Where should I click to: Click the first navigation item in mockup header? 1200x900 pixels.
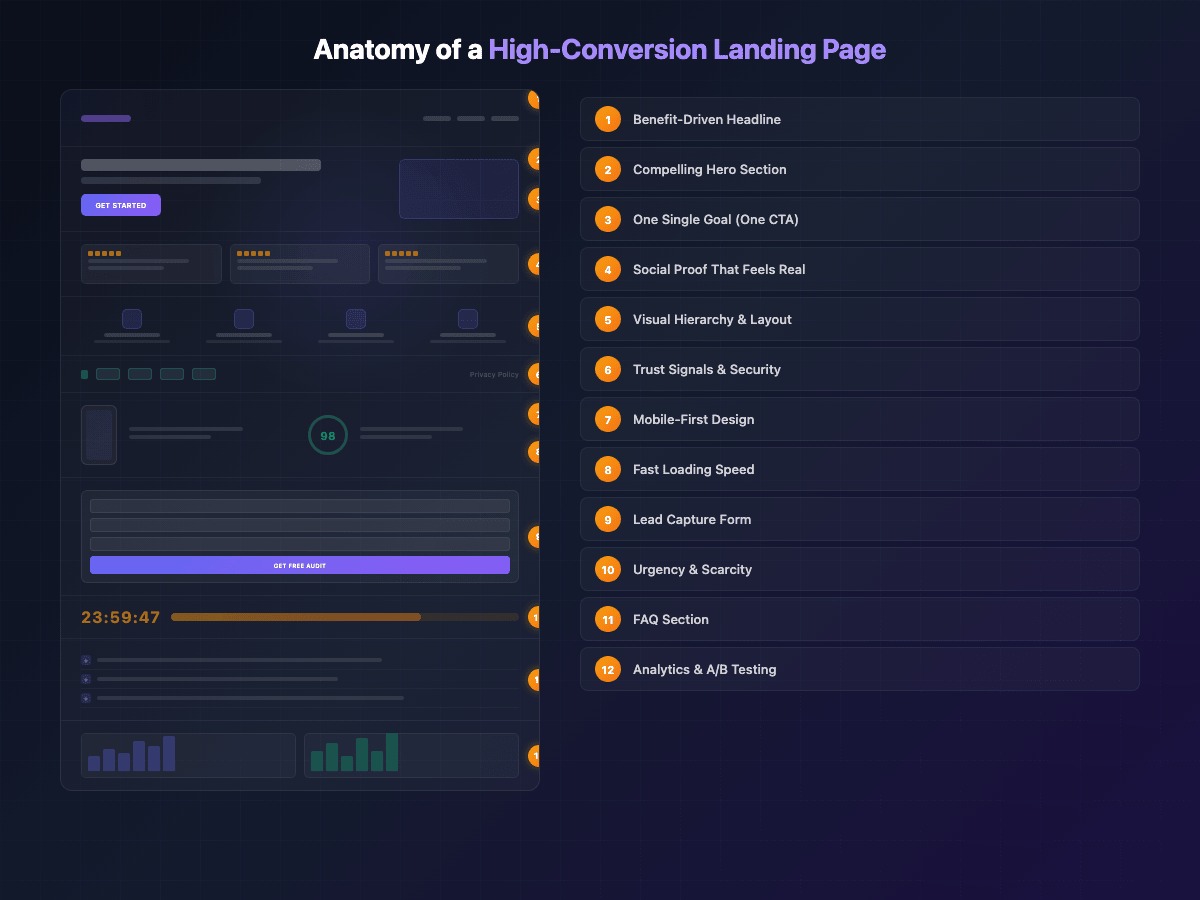click(x=436, y=118)
